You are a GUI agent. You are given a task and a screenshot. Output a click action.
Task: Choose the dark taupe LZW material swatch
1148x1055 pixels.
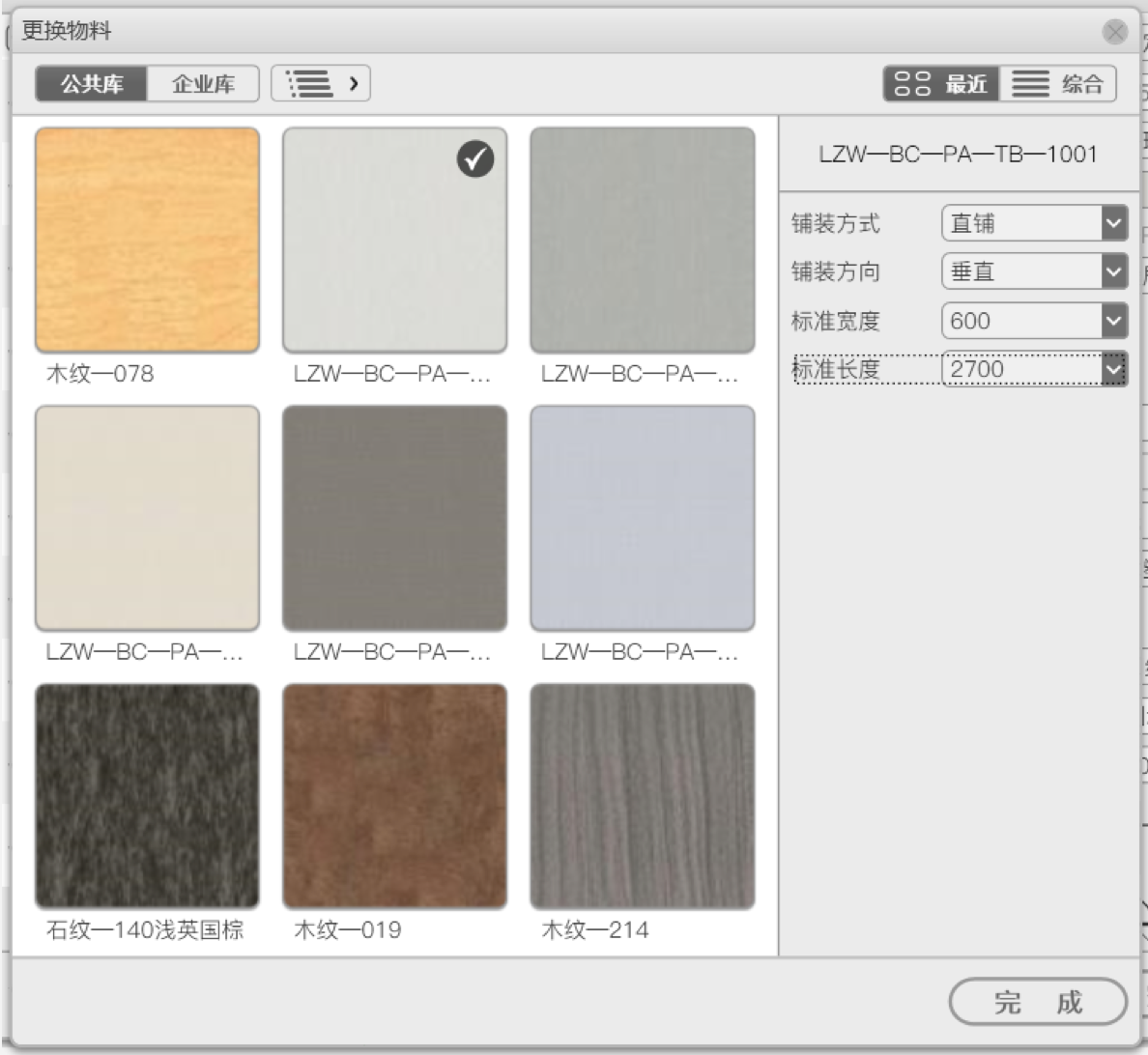click(394, 519)
